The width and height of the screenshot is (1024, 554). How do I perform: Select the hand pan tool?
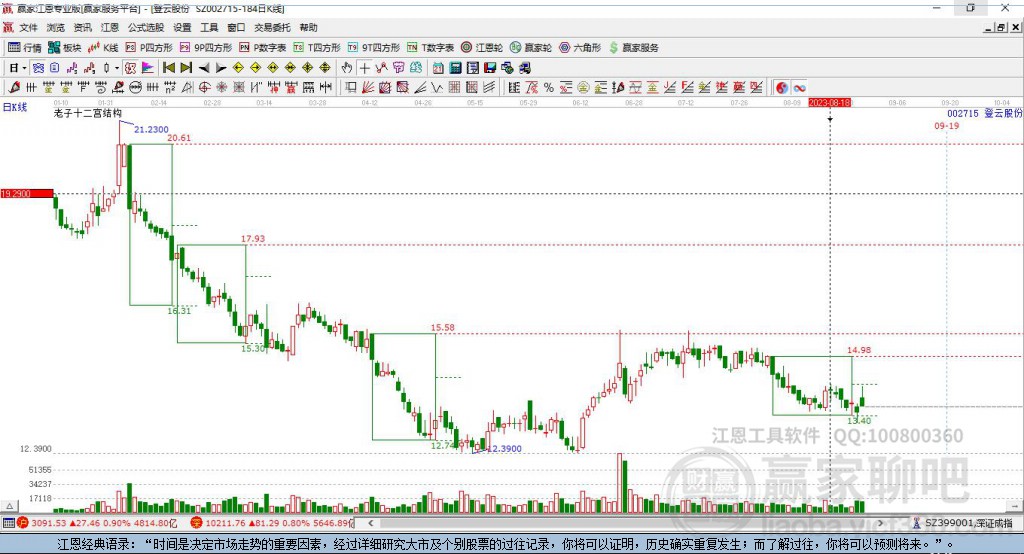coord(347,68)
